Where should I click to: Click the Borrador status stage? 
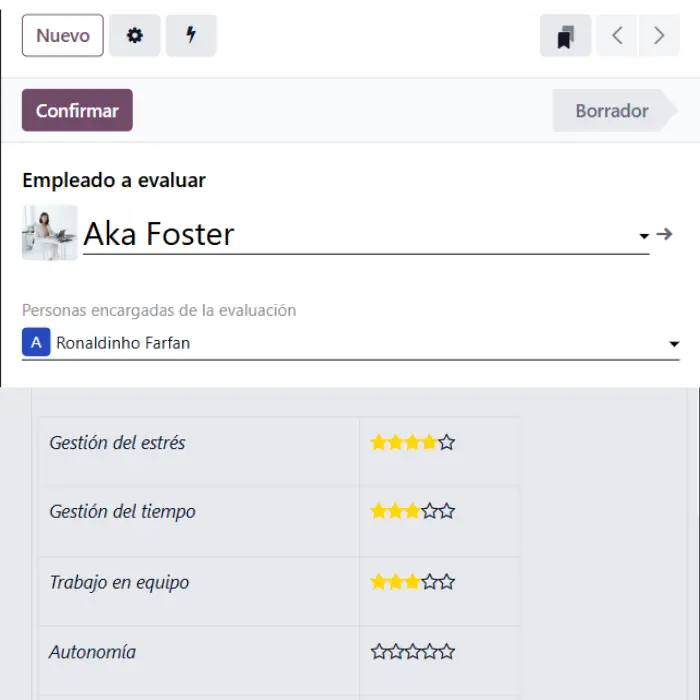611,111
